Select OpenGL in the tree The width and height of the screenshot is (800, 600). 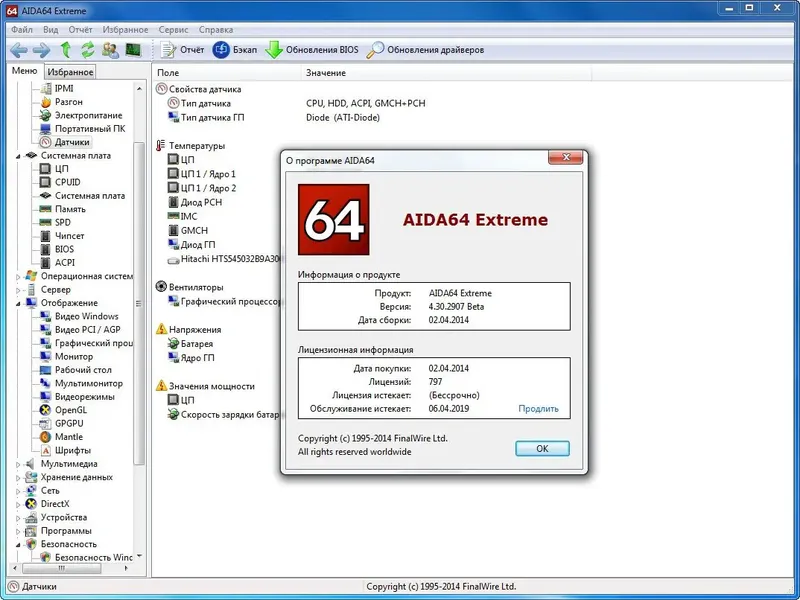click(70, 410)
